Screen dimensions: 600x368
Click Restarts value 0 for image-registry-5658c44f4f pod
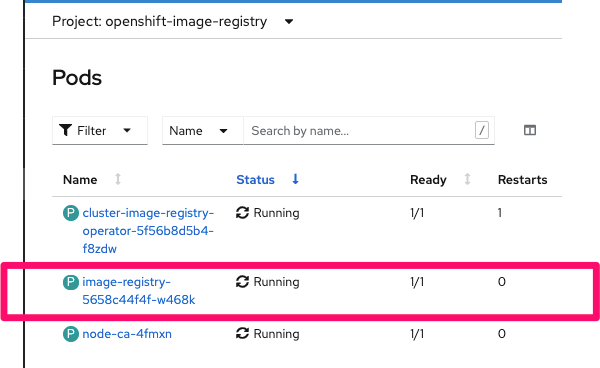[x=502, y=282]
